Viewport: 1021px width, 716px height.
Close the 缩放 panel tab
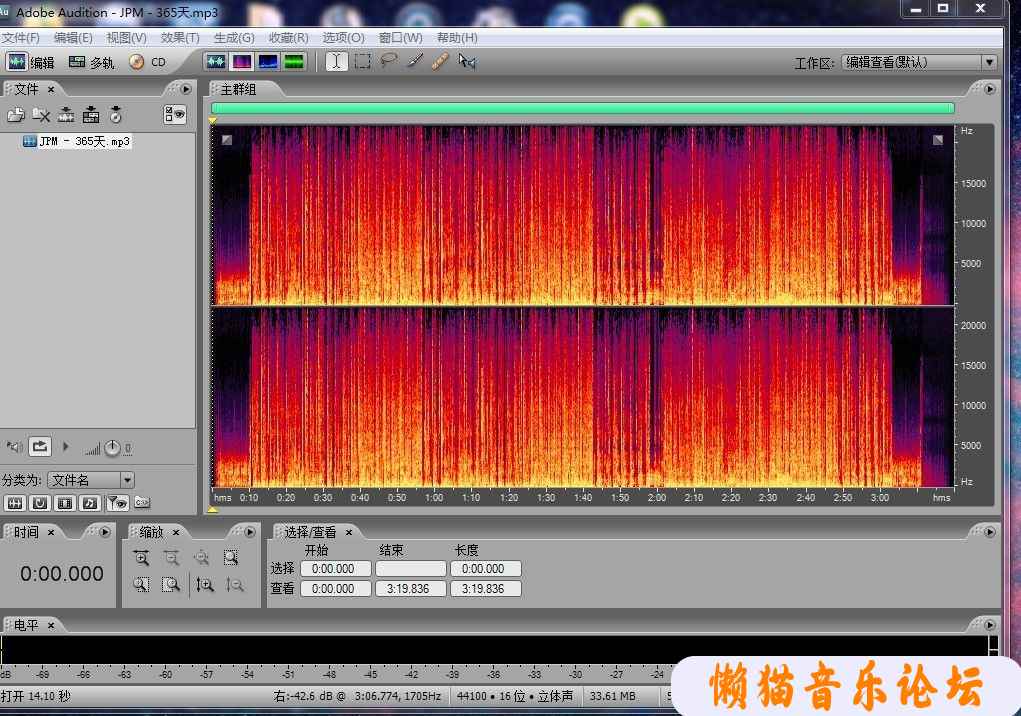176,532
